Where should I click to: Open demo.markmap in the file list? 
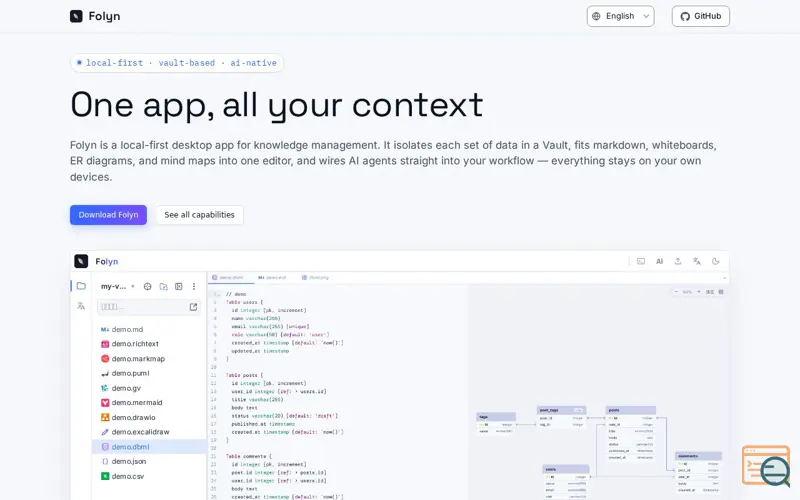[x=149, y=359]
